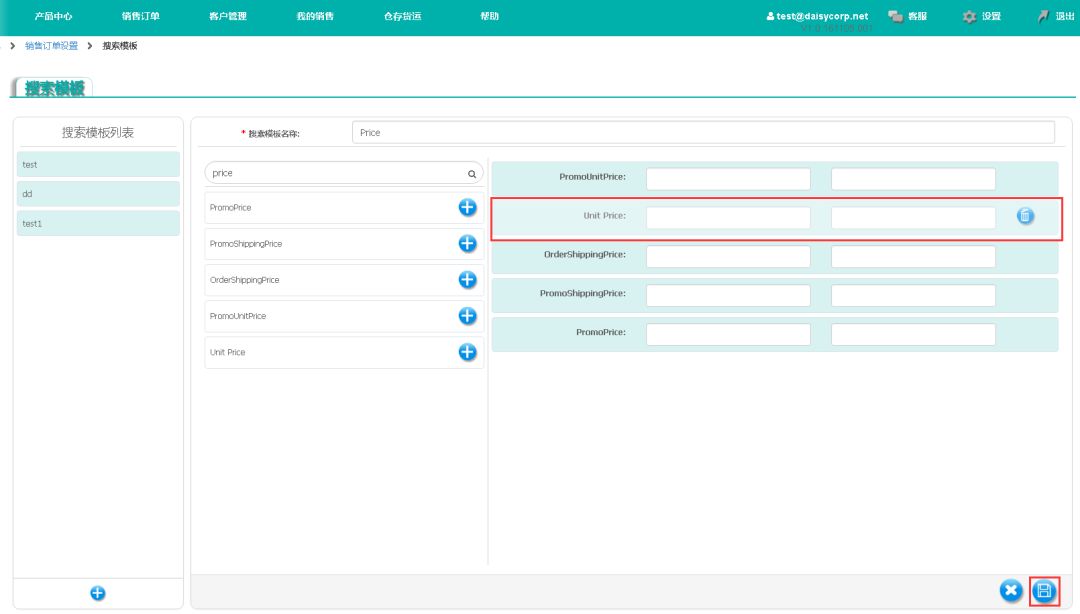Cancel editing with the blue X icon
1080x614 pixels.
(x=1010, y=590)
